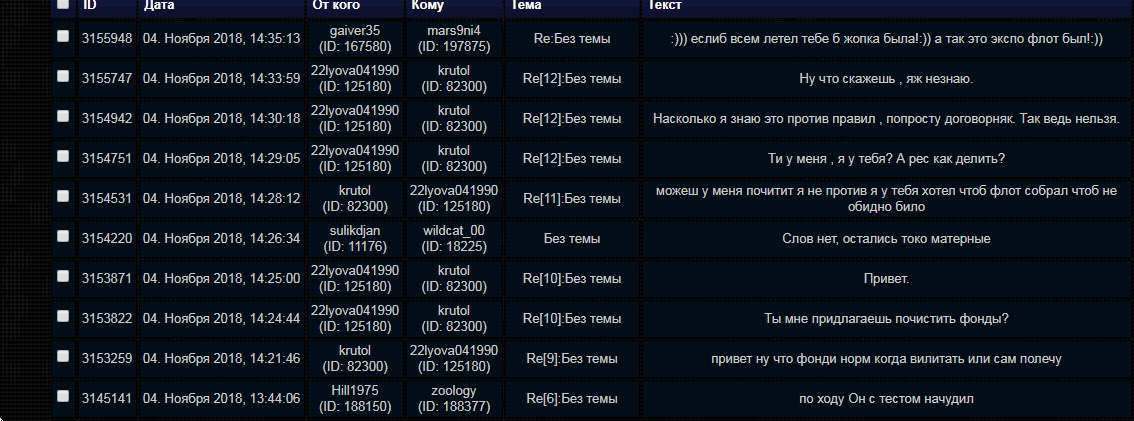Click subject Re[9]:Без темы

click(571, 359)
